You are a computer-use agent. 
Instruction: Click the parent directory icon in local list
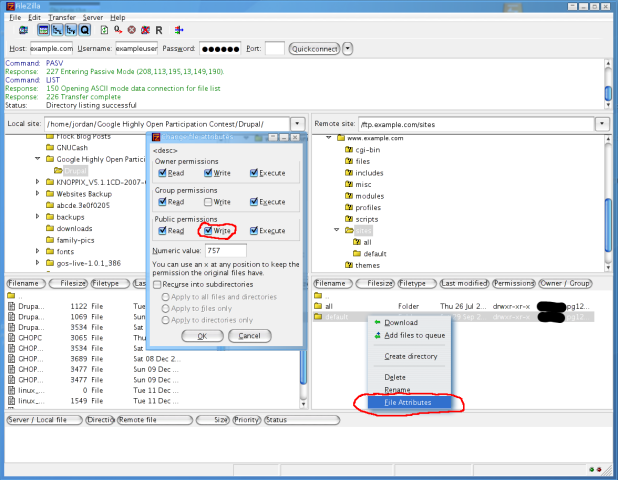11,295
